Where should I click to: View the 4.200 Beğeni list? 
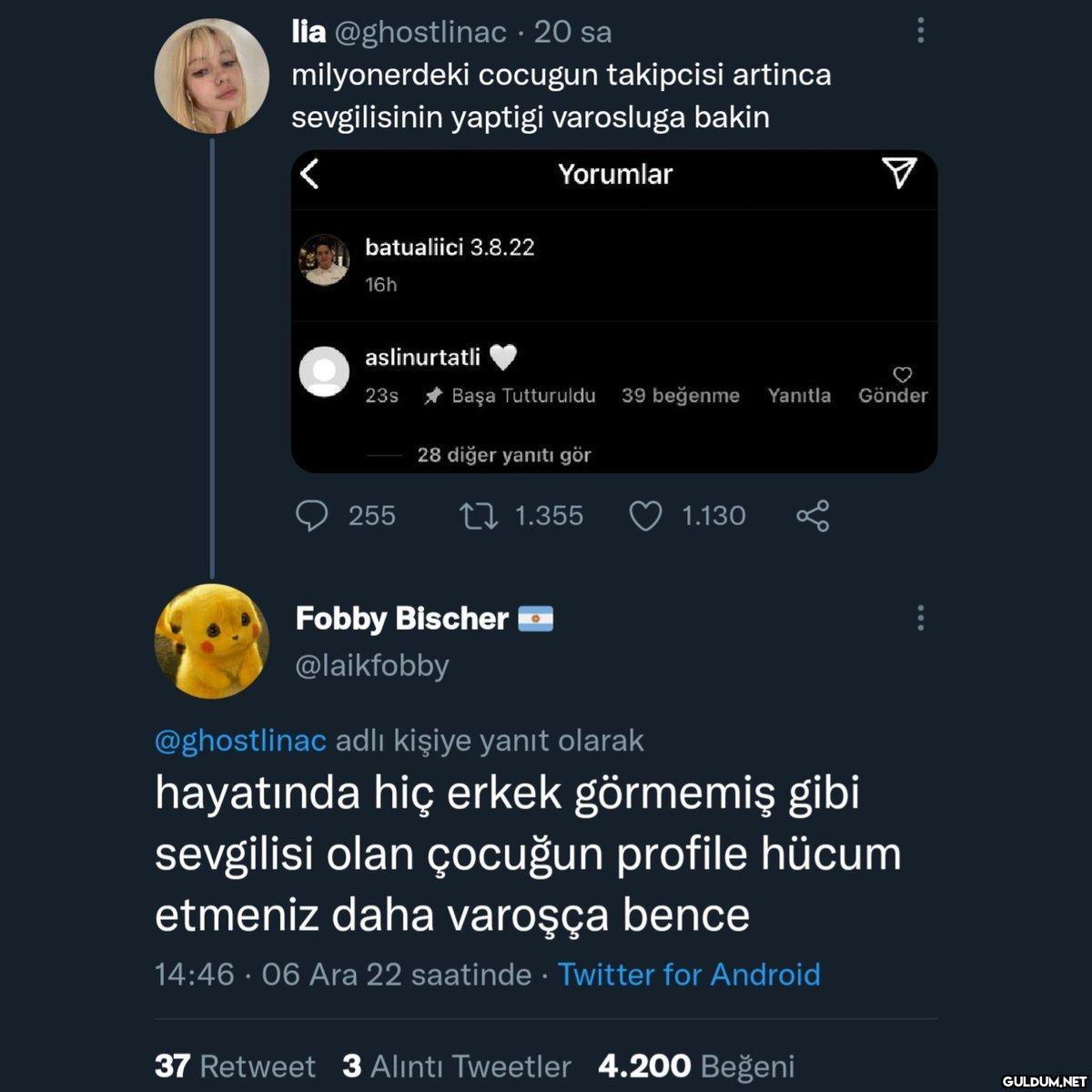[696, 1066]
